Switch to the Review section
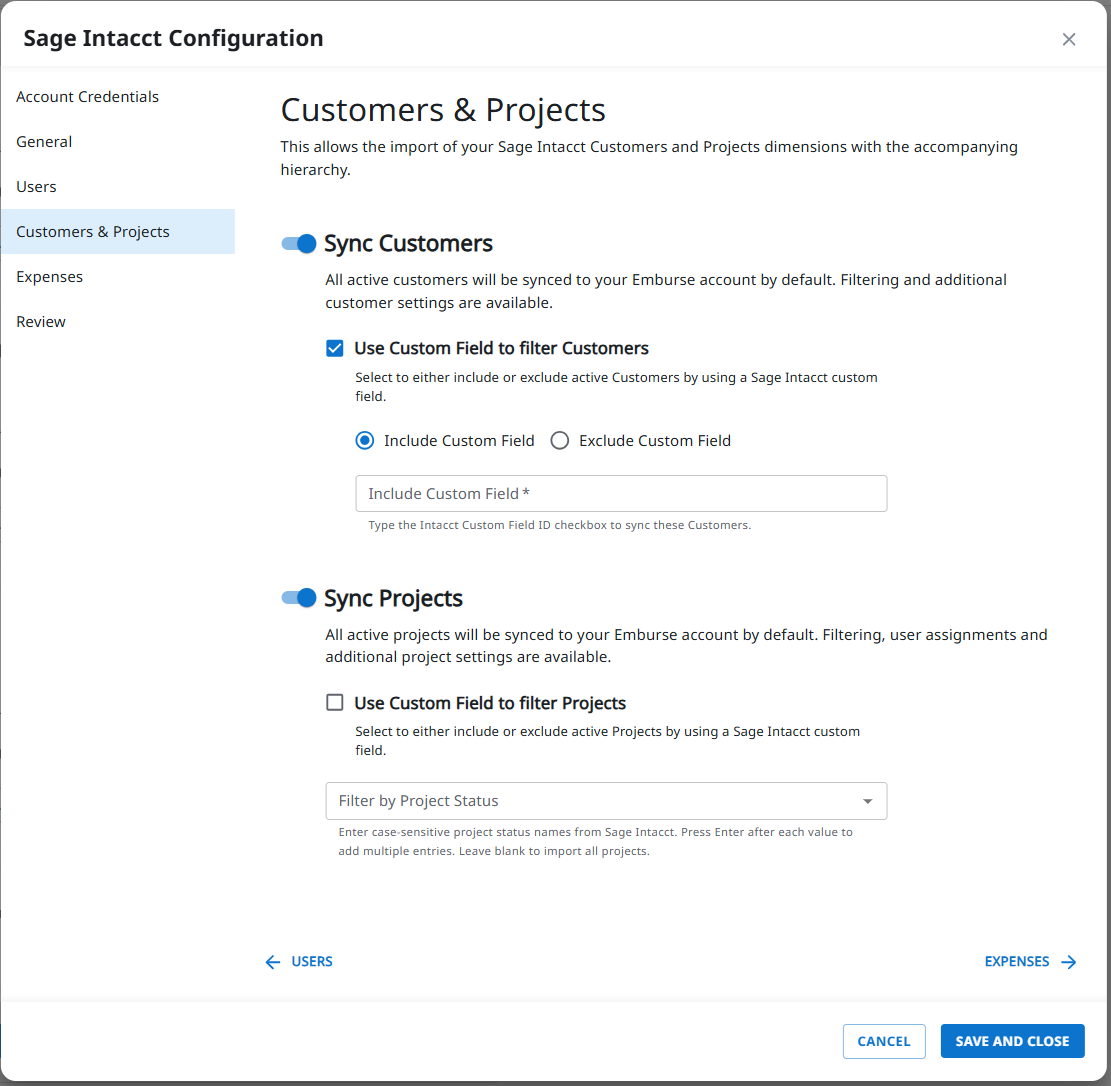This screenshot has height=1086, width=1111. 41,321
